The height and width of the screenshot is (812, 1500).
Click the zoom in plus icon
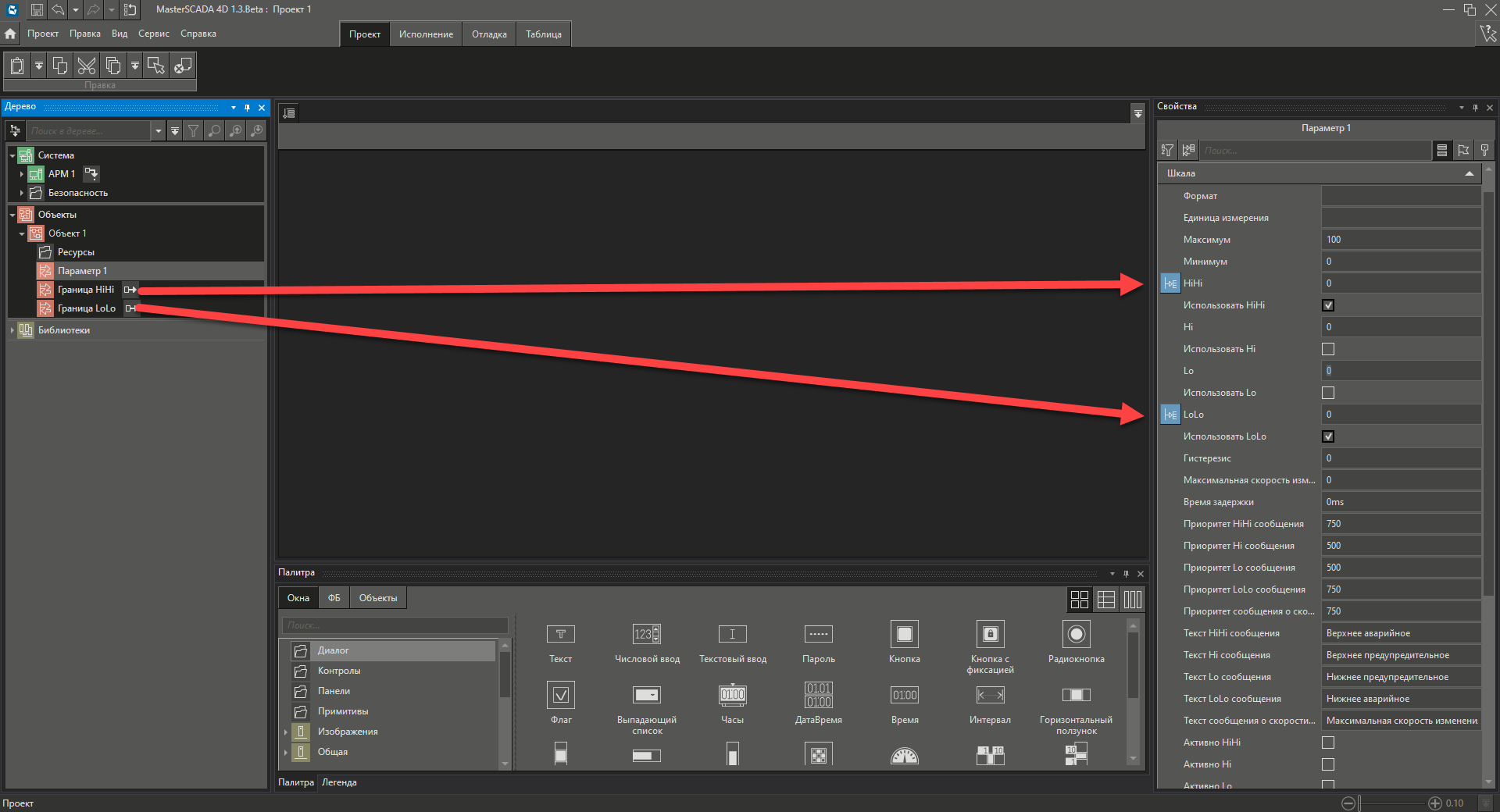1434,803
